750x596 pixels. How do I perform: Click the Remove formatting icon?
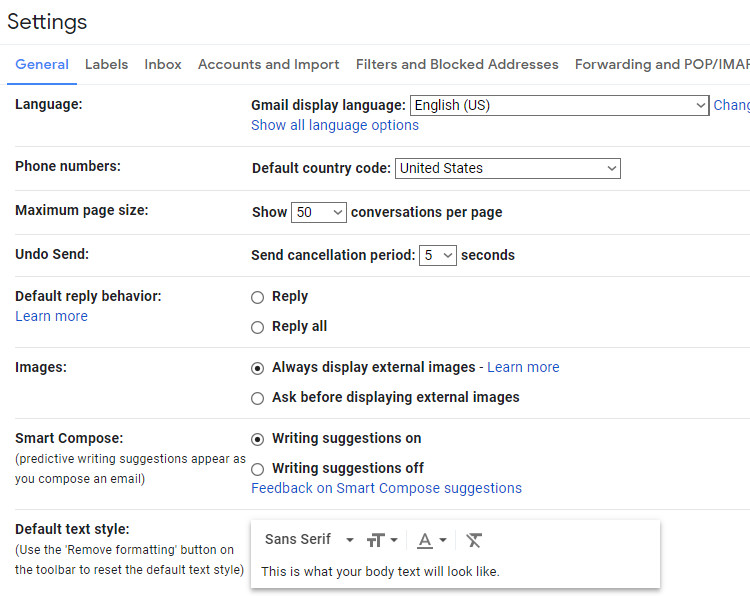pos(474,540)
